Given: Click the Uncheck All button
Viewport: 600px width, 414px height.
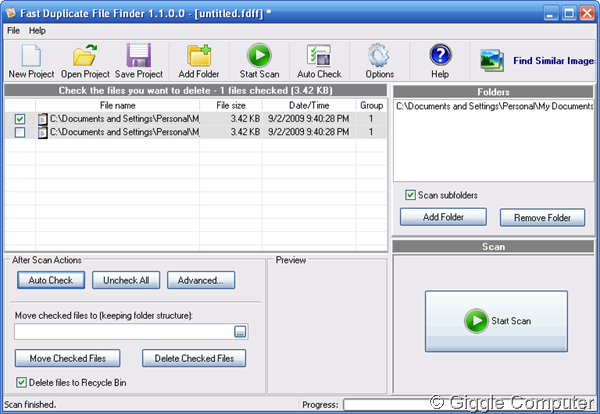Looking at the screenshot, I should [126, 280].
